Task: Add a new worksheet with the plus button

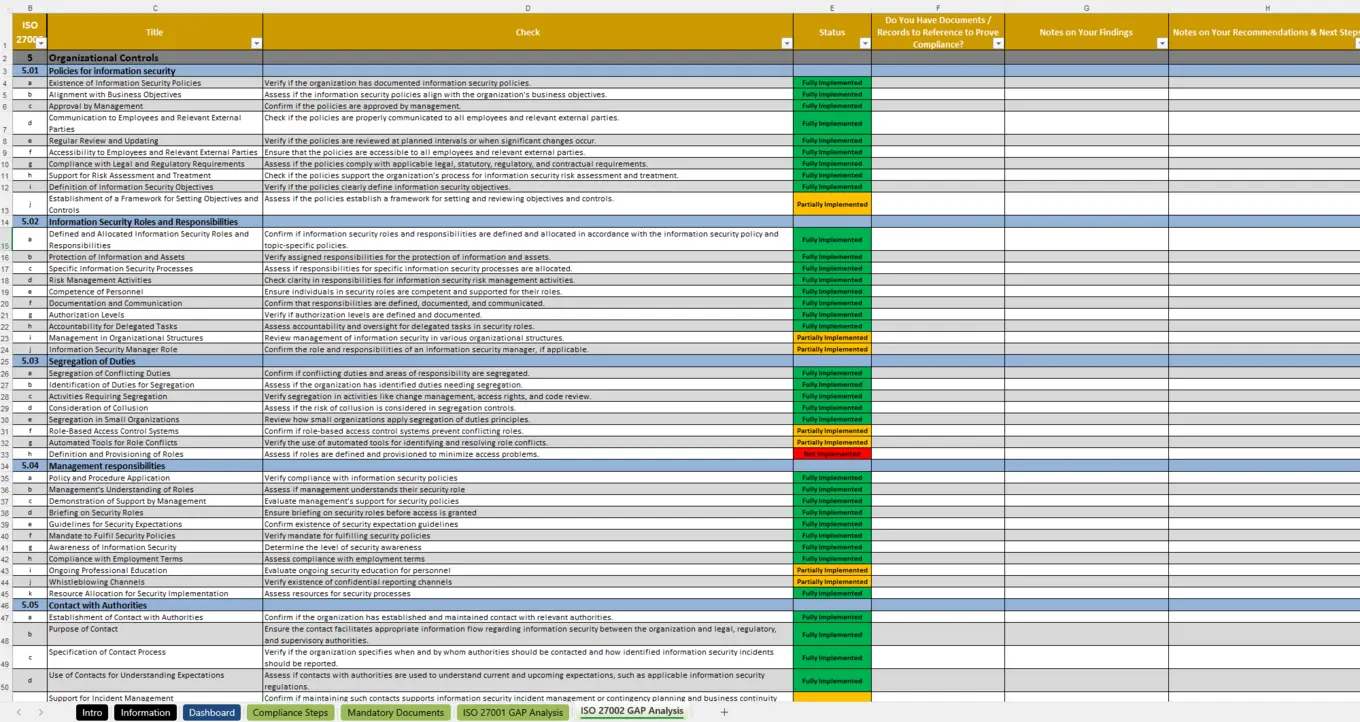Action: [x=722, y=712]
